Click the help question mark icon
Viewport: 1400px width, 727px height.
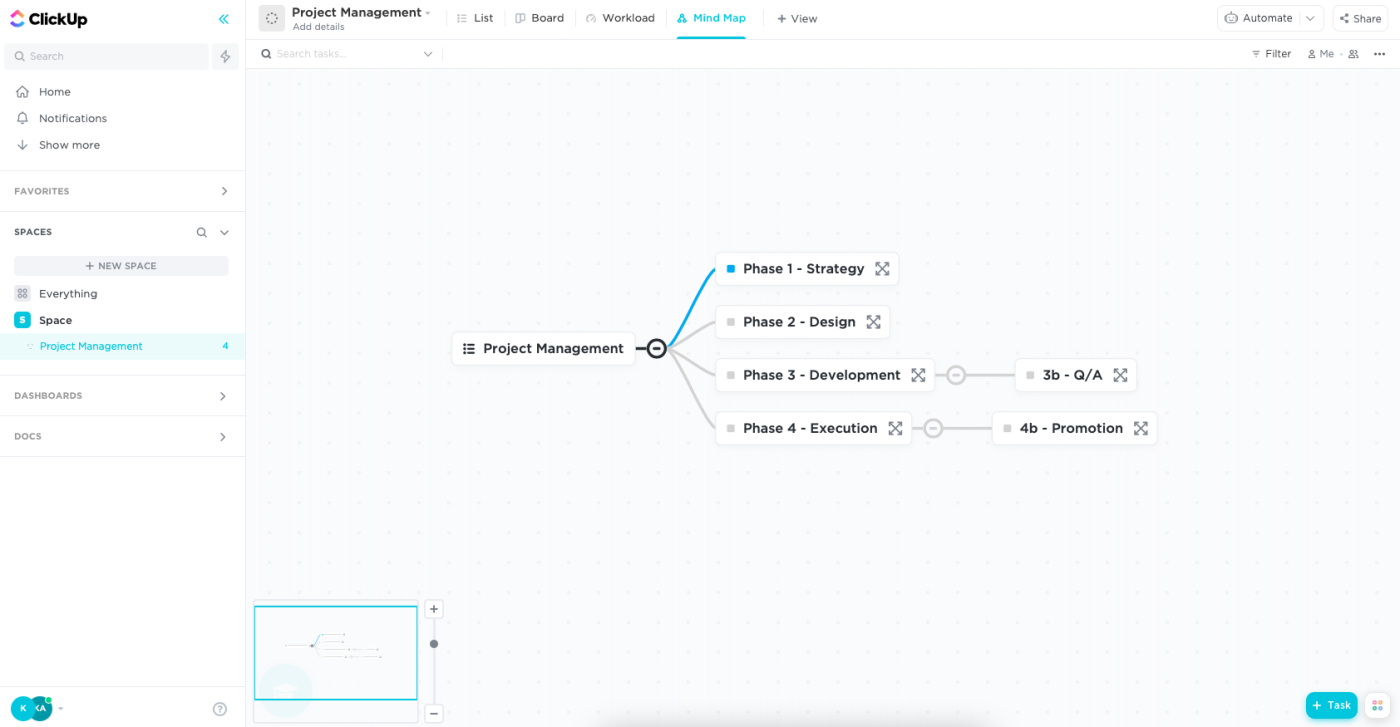[x=220, y=709]
